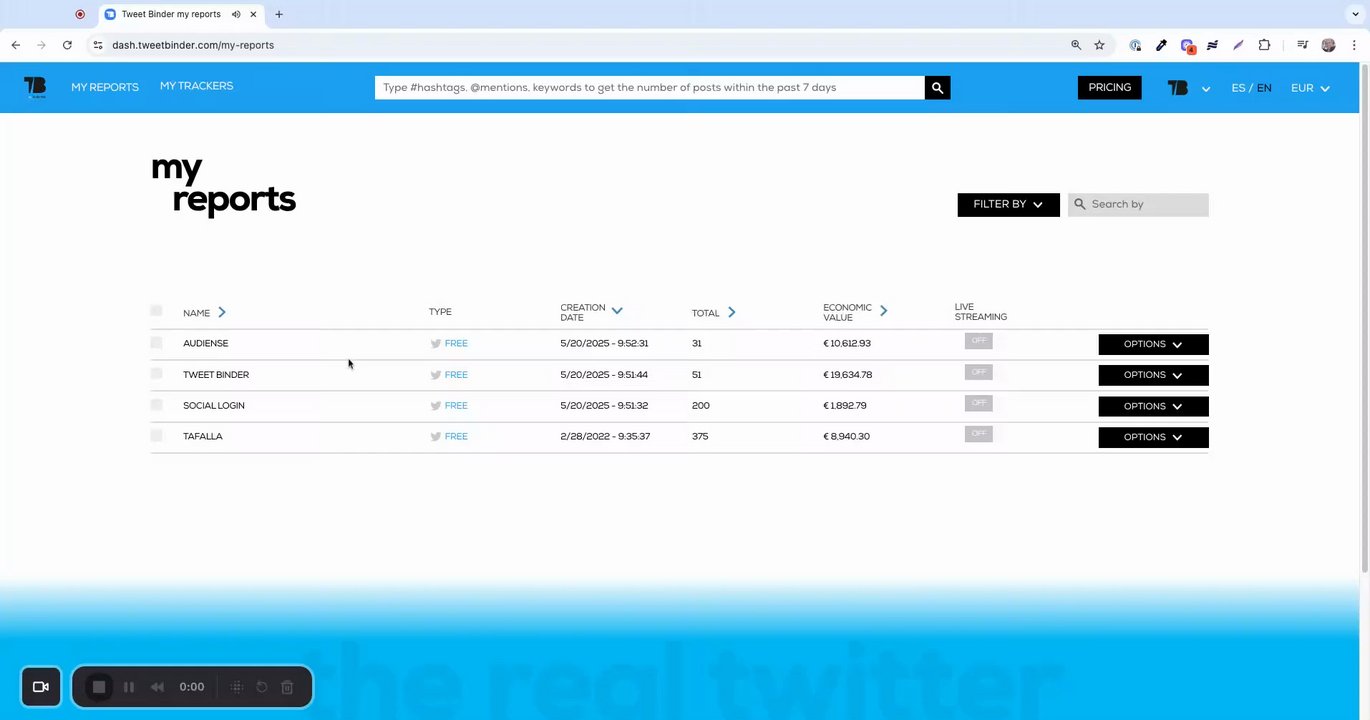The width and height of the screenshot is (1370, 720).
Task: Open the Chrome tab search dropdown
Action: pyautogui.click(x=1356, y=14)
